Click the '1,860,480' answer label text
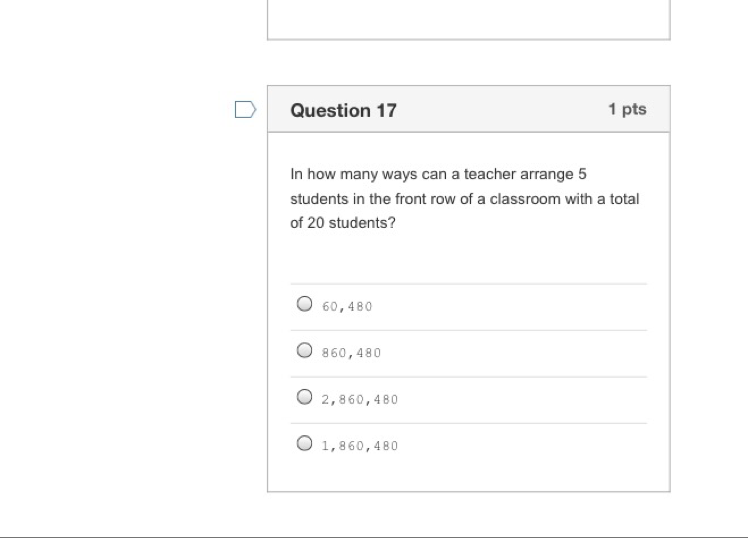The image size is (748, 538). pos(360,446)
